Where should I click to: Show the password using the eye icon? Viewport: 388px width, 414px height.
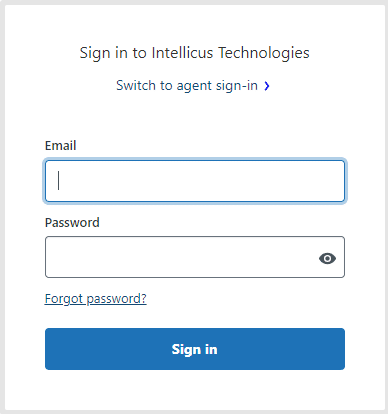click(327, 258)
